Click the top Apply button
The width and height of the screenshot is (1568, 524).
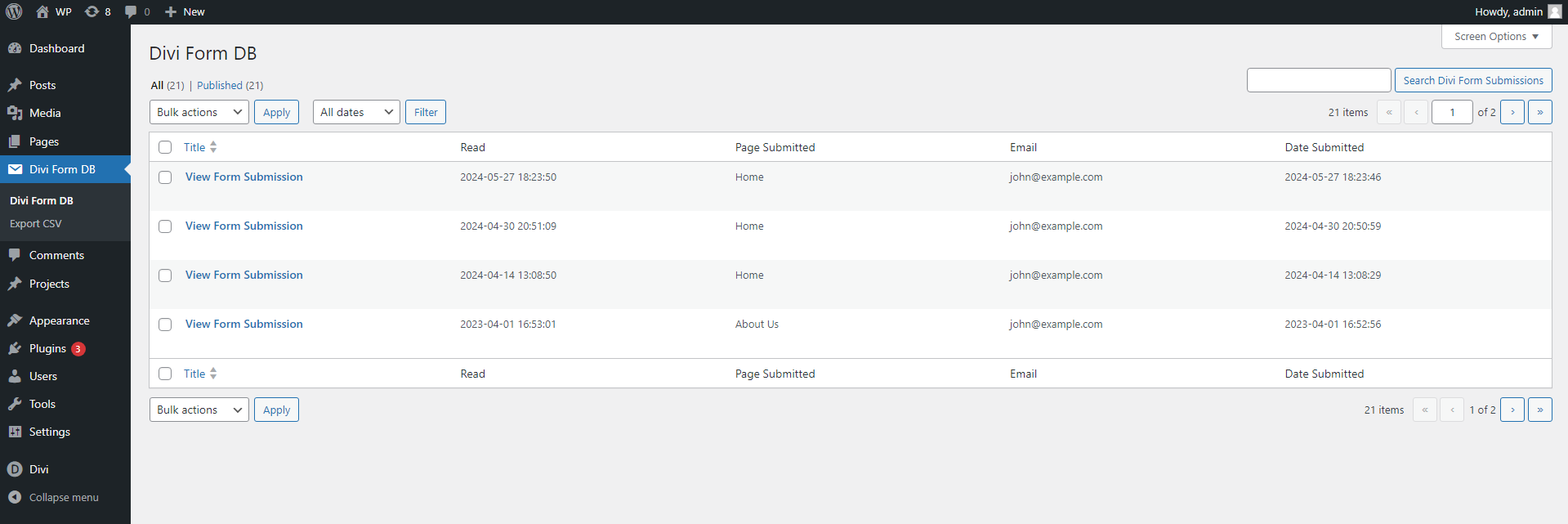click(x=276, y=112)
